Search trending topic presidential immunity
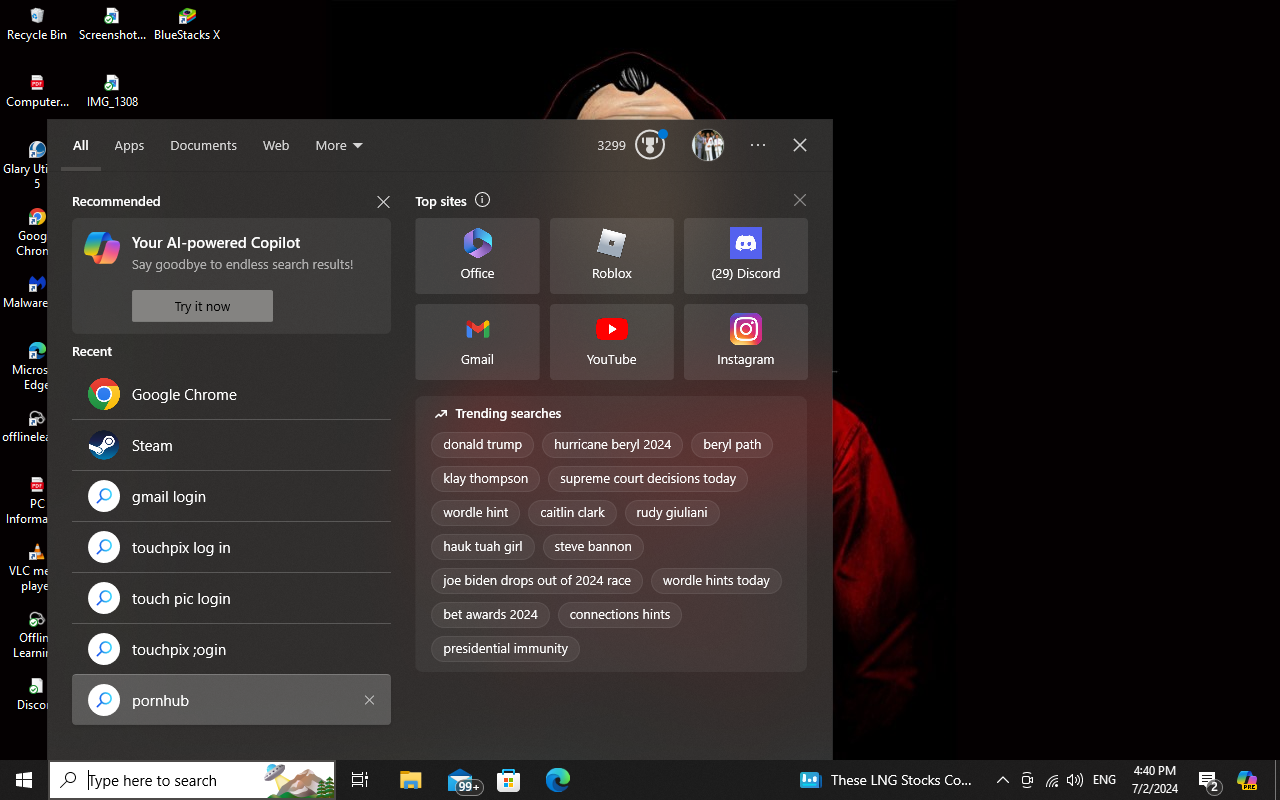 505,649
